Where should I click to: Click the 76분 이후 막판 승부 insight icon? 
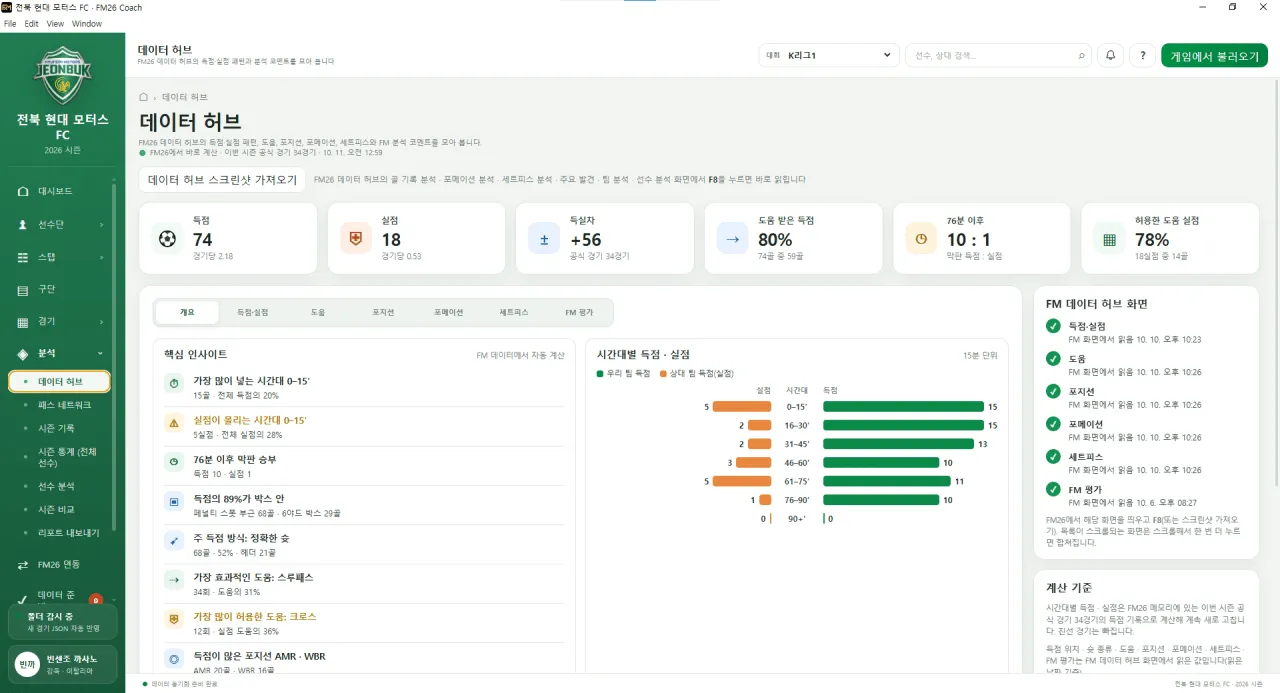[x=174, y=461]
